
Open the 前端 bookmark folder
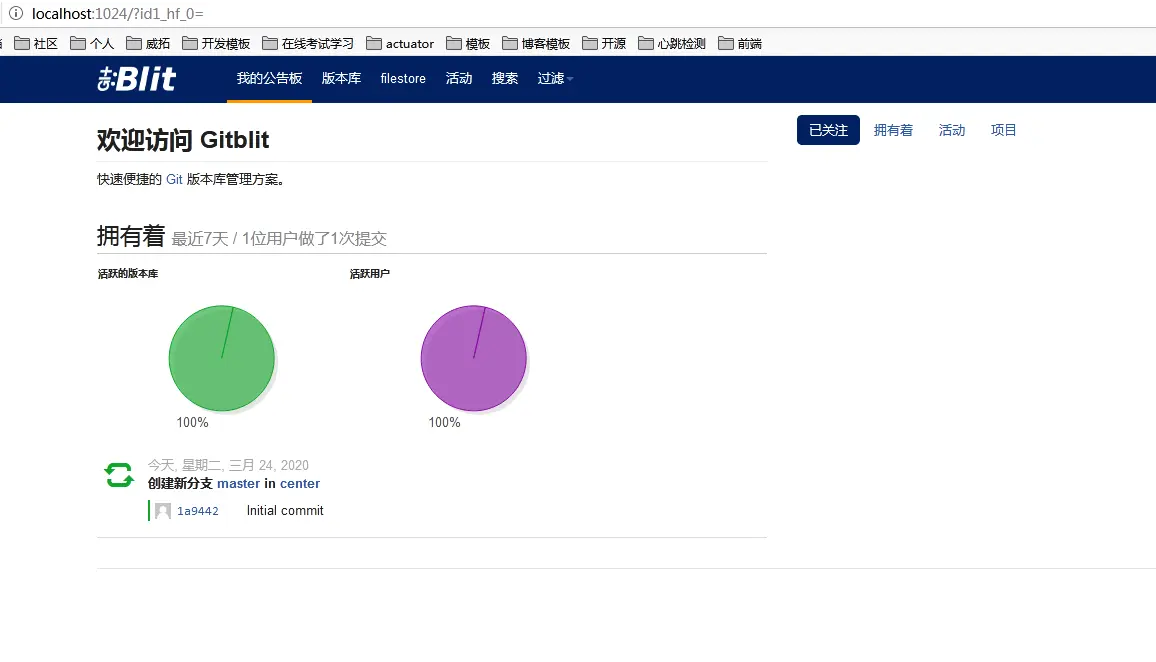click(x=740, y=43)
